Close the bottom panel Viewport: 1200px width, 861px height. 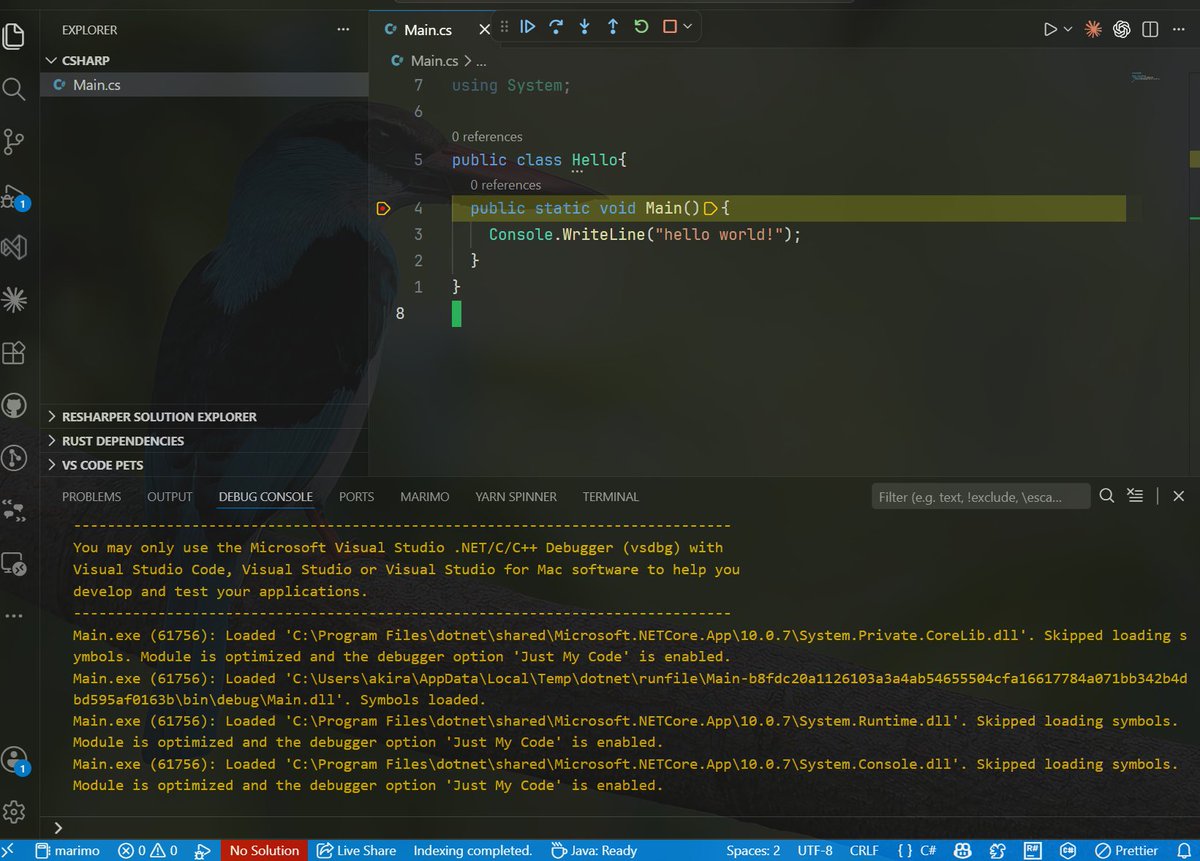pos(1179,496)
